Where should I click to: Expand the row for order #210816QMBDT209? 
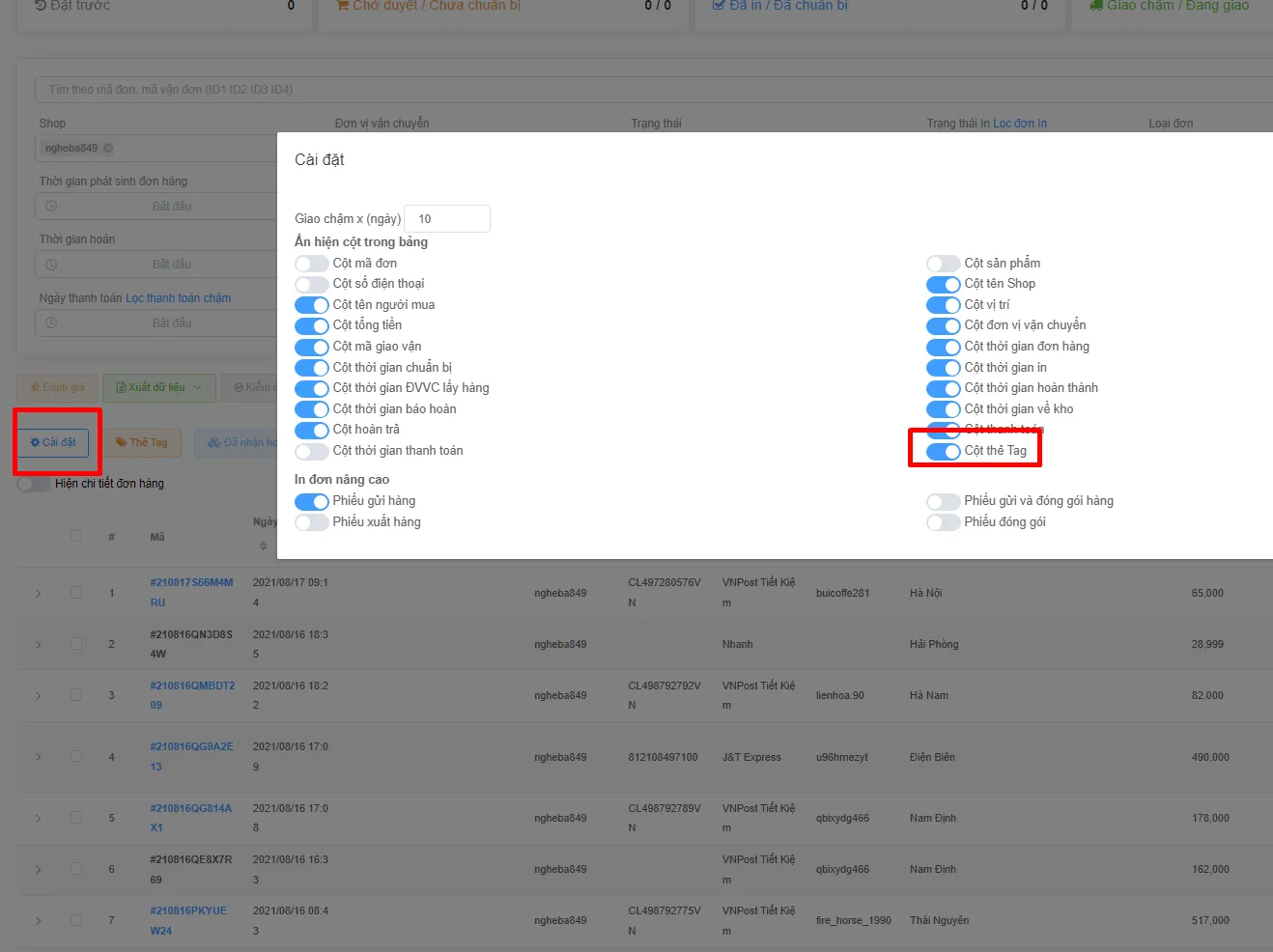(x=39, y=695)
